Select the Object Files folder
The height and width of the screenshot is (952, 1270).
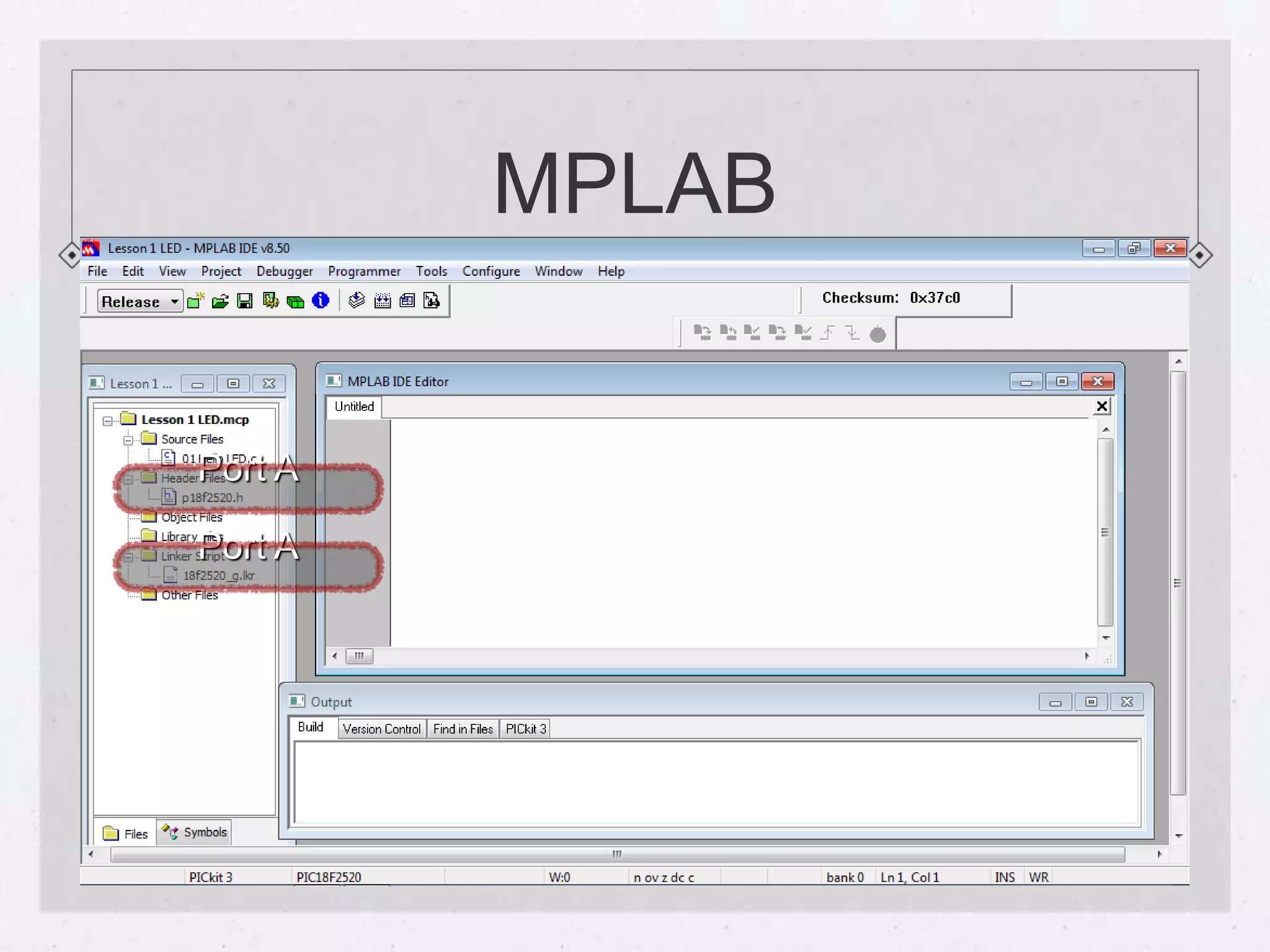(x=191, y=517)
